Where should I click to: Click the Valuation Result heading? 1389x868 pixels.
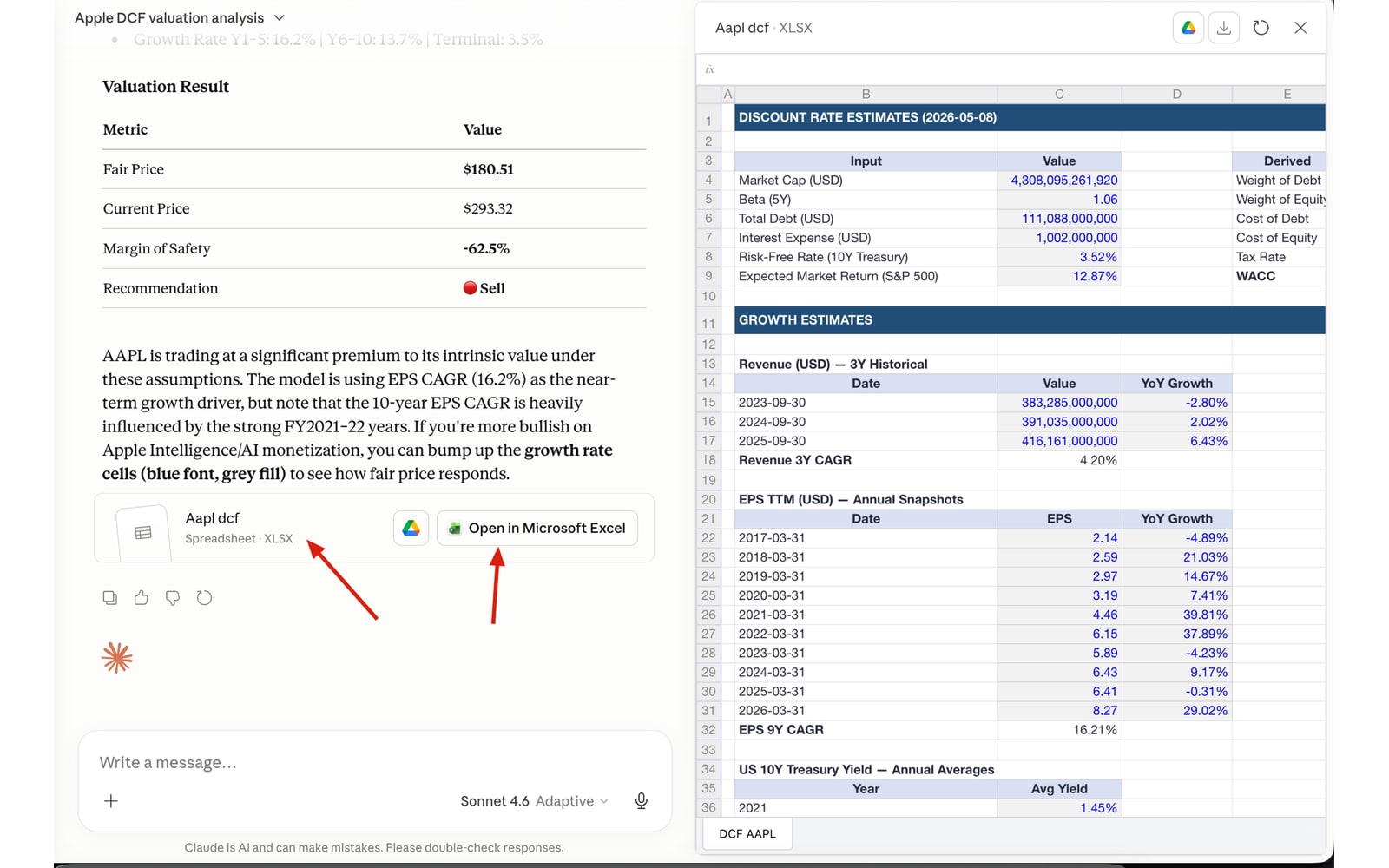[x=166, y=87]
